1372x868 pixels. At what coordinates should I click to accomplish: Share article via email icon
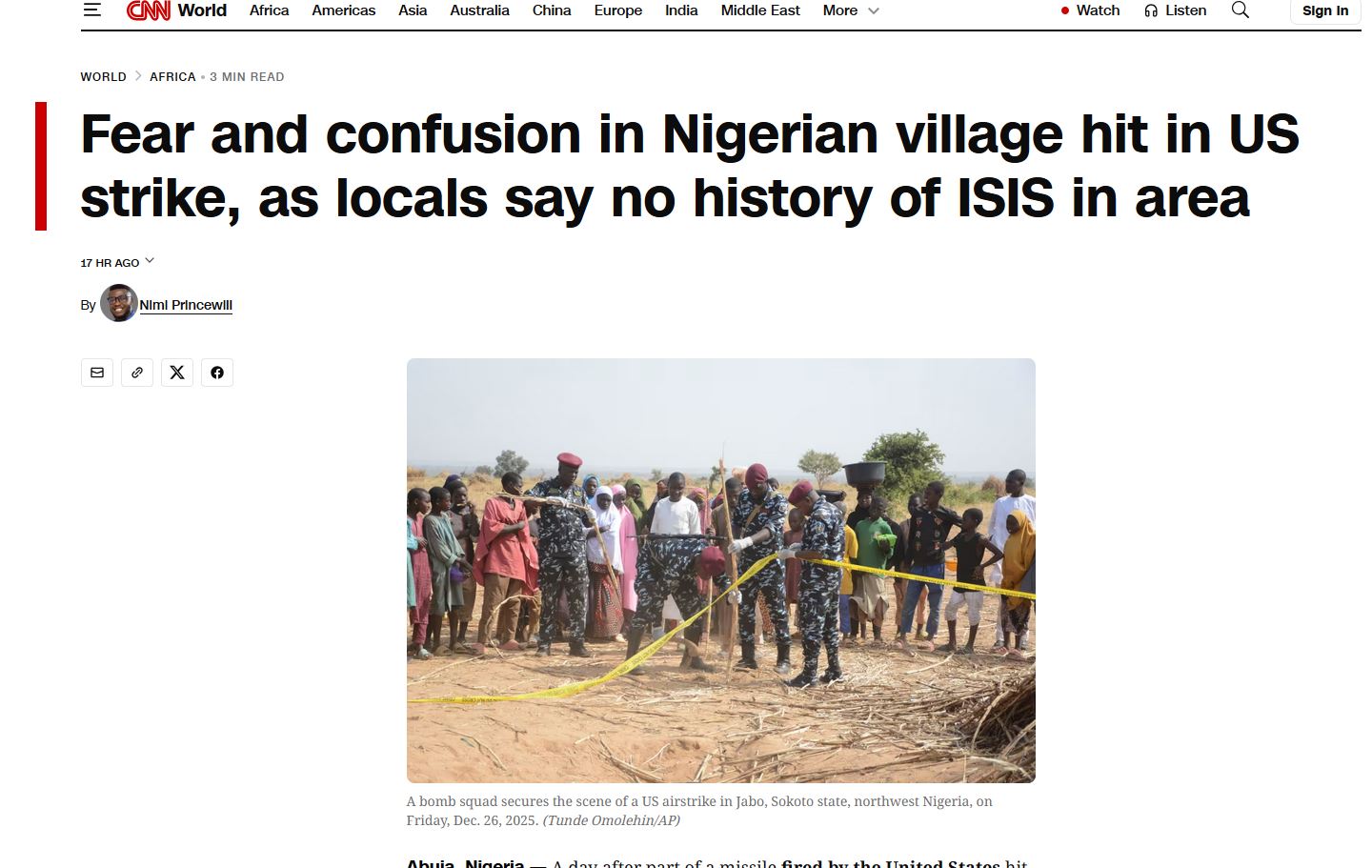point(97,373)
